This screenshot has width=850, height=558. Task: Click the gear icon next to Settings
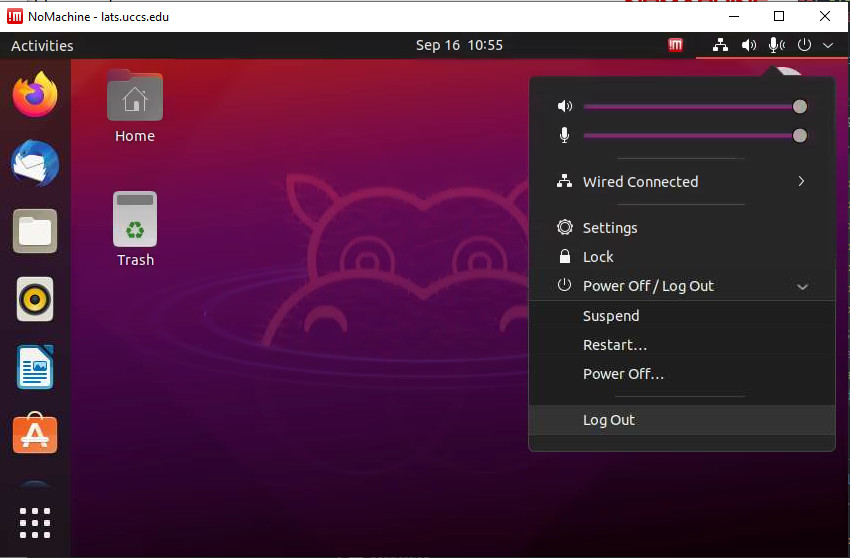(x=565, y=227)
